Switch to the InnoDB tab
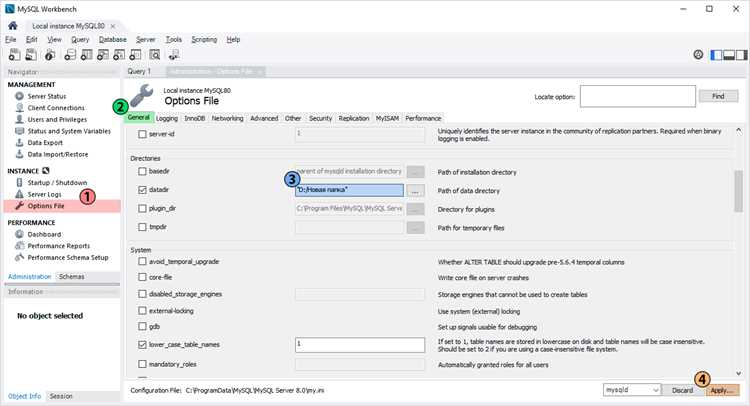 pos(195,118)
